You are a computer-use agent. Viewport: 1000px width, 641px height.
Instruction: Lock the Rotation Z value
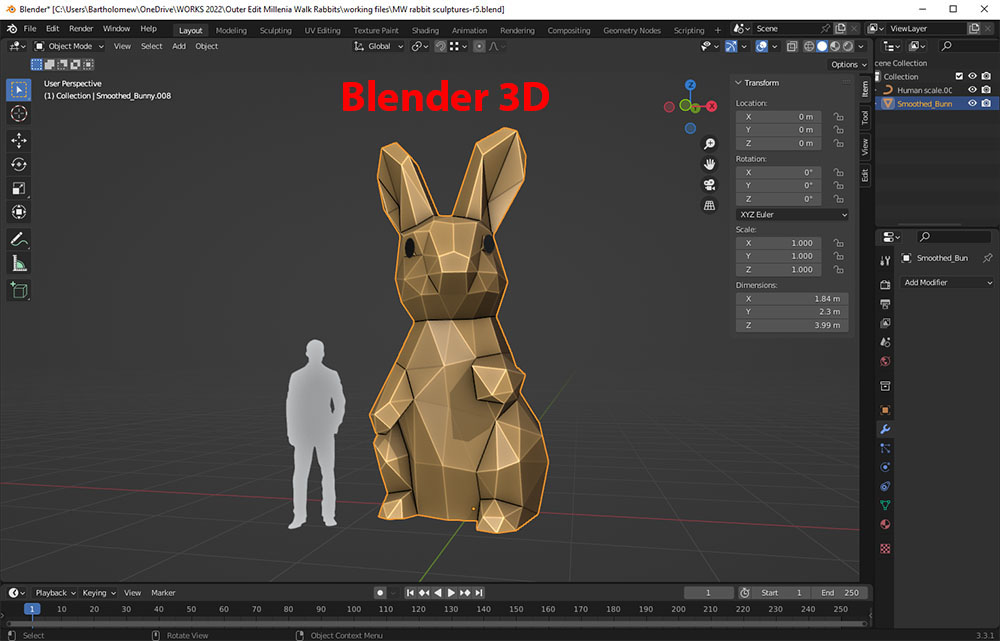click(839, 199)
